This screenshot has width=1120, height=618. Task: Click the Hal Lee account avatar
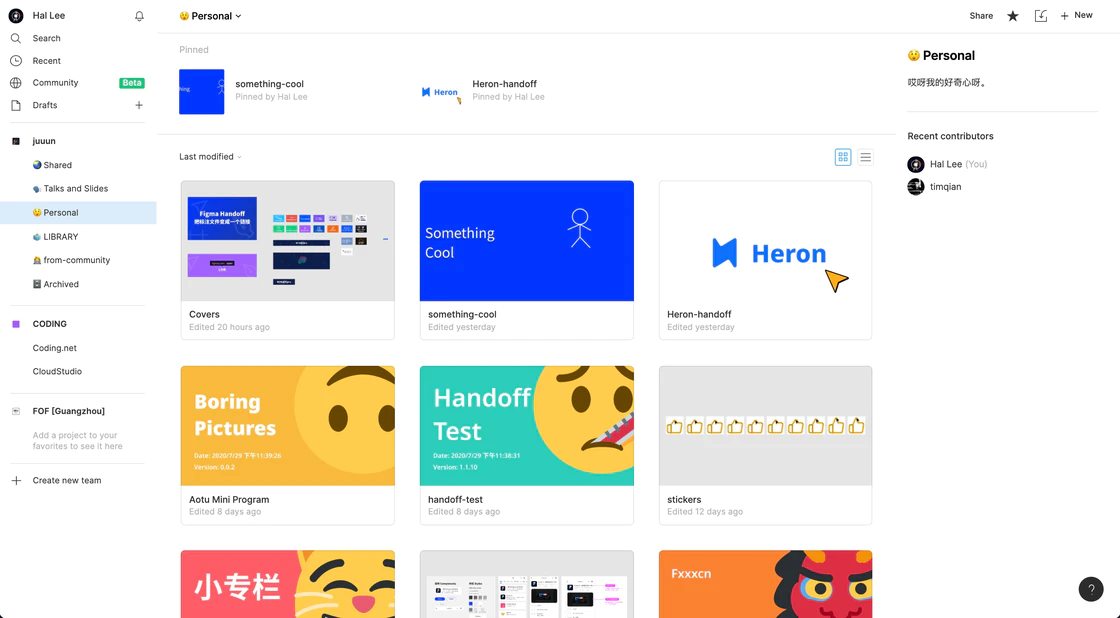pyautogui.click(x=16, y=16)
